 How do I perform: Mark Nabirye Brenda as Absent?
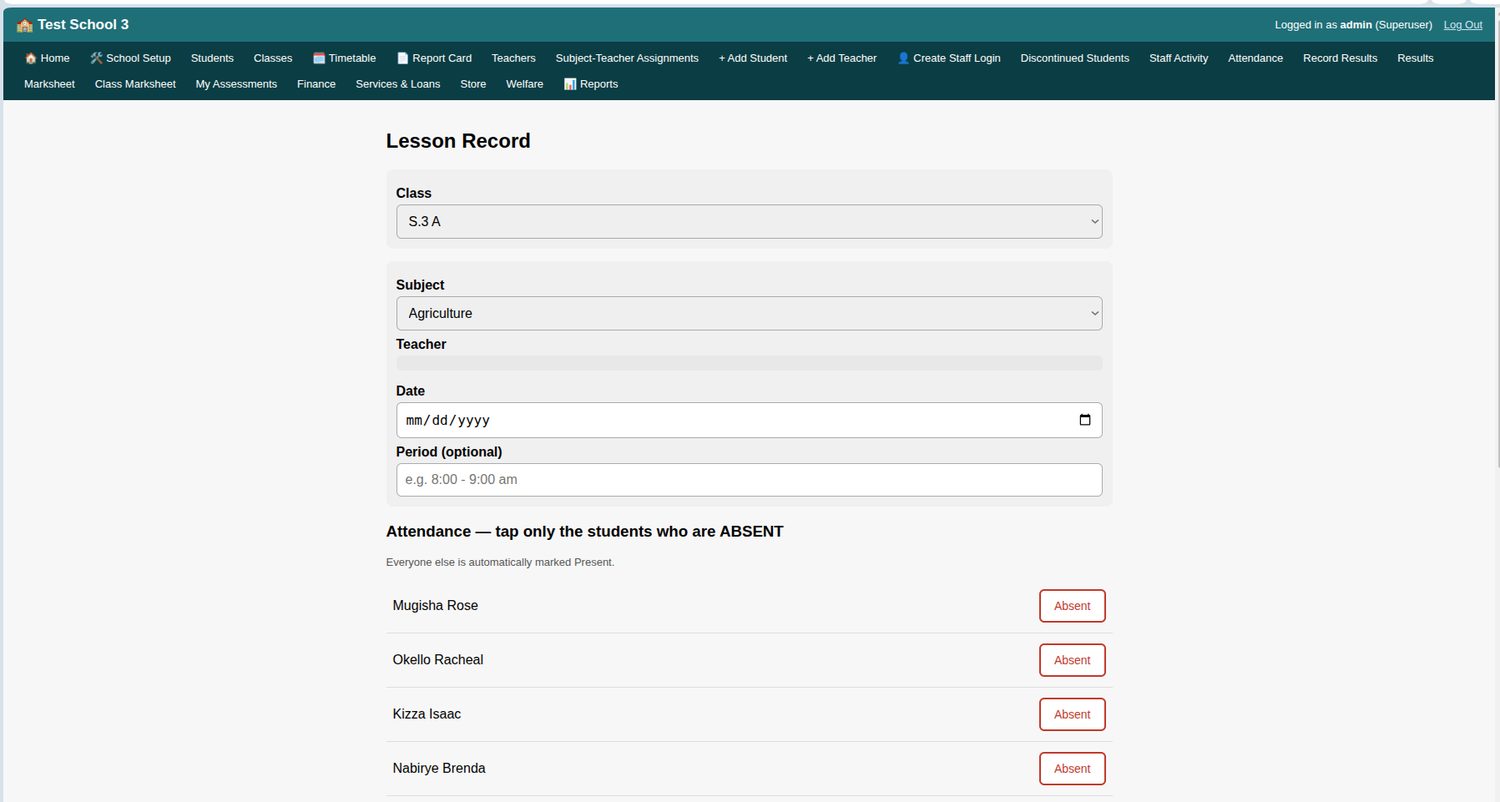1072,768
